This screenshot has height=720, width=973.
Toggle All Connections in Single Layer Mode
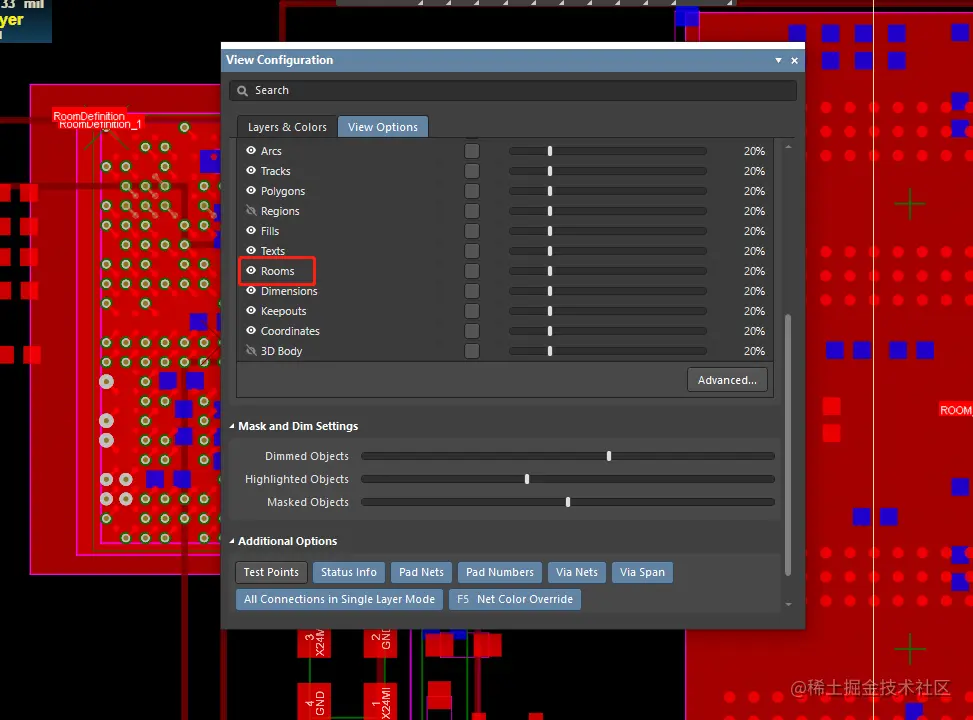click(x=339, y=599)
